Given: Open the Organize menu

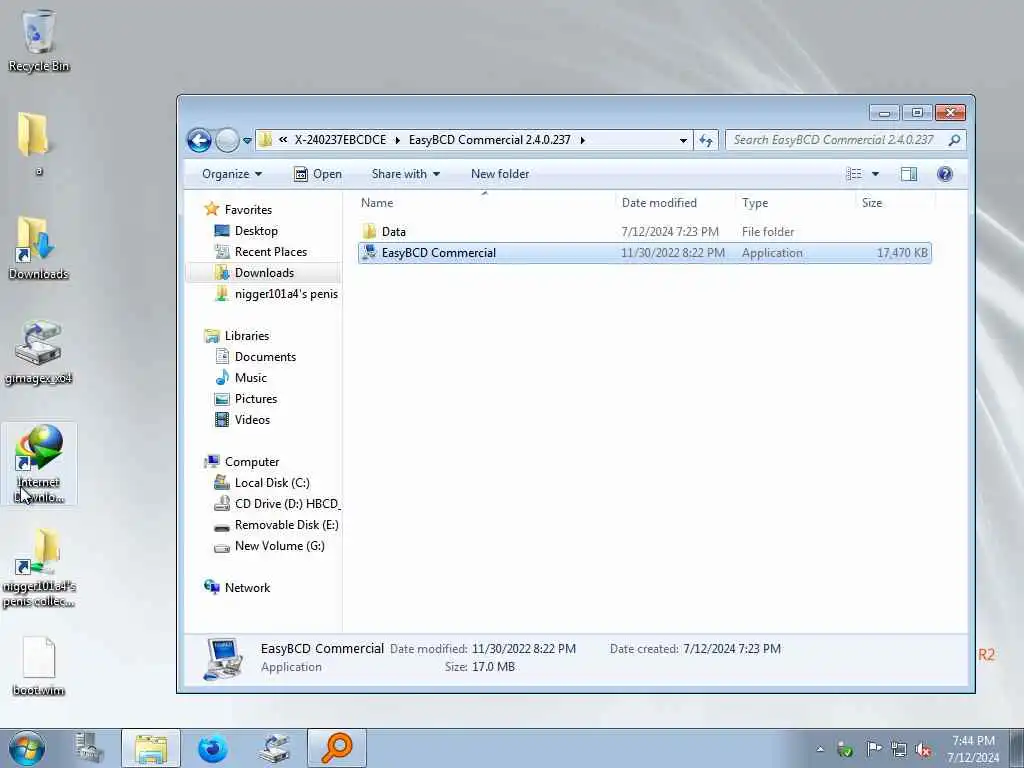Looking at the screenshot, I should (232, 174).
